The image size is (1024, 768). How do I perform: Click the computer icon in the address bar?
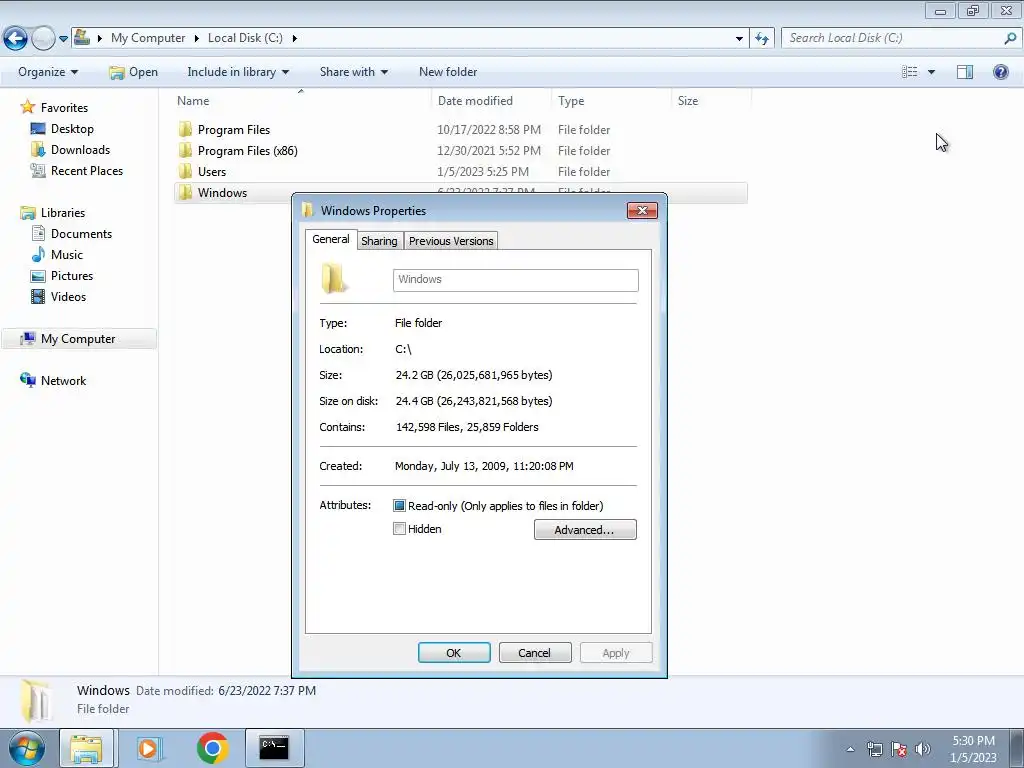click(x=82, y=37)
